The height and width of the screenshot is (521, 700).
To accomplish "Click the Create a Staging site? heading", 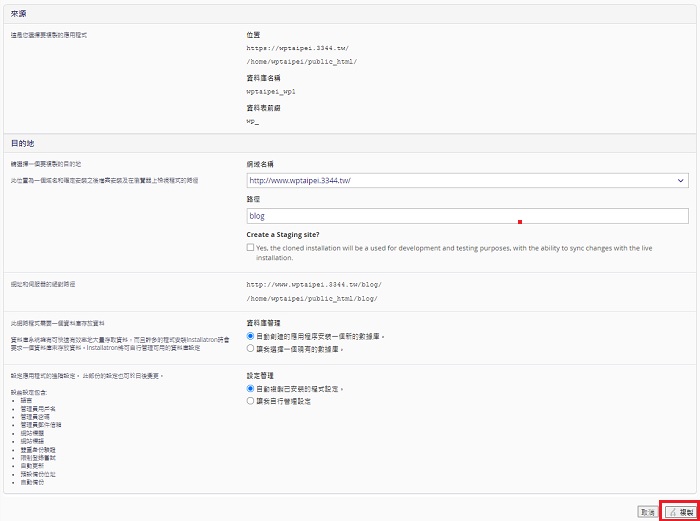I will [283, 235].
